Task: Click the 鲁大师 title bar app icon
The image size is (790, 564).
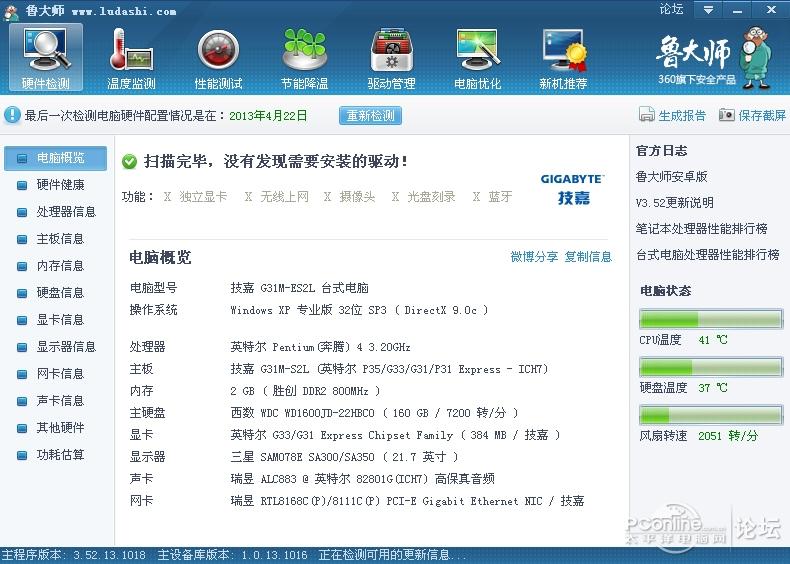Action: click(x=11, y=11)
